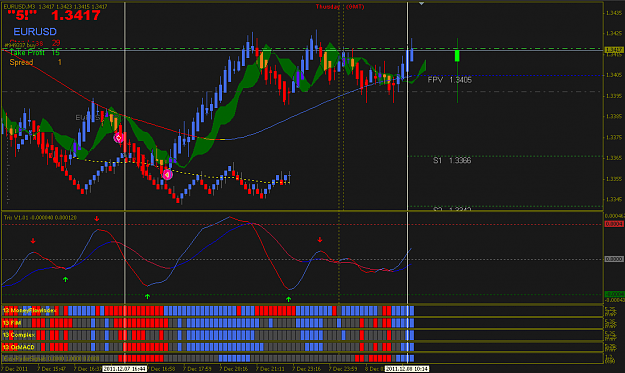Click the 1.3375 price axis label
The width and height of the screenshot is (625, 373).
[614, 137]
